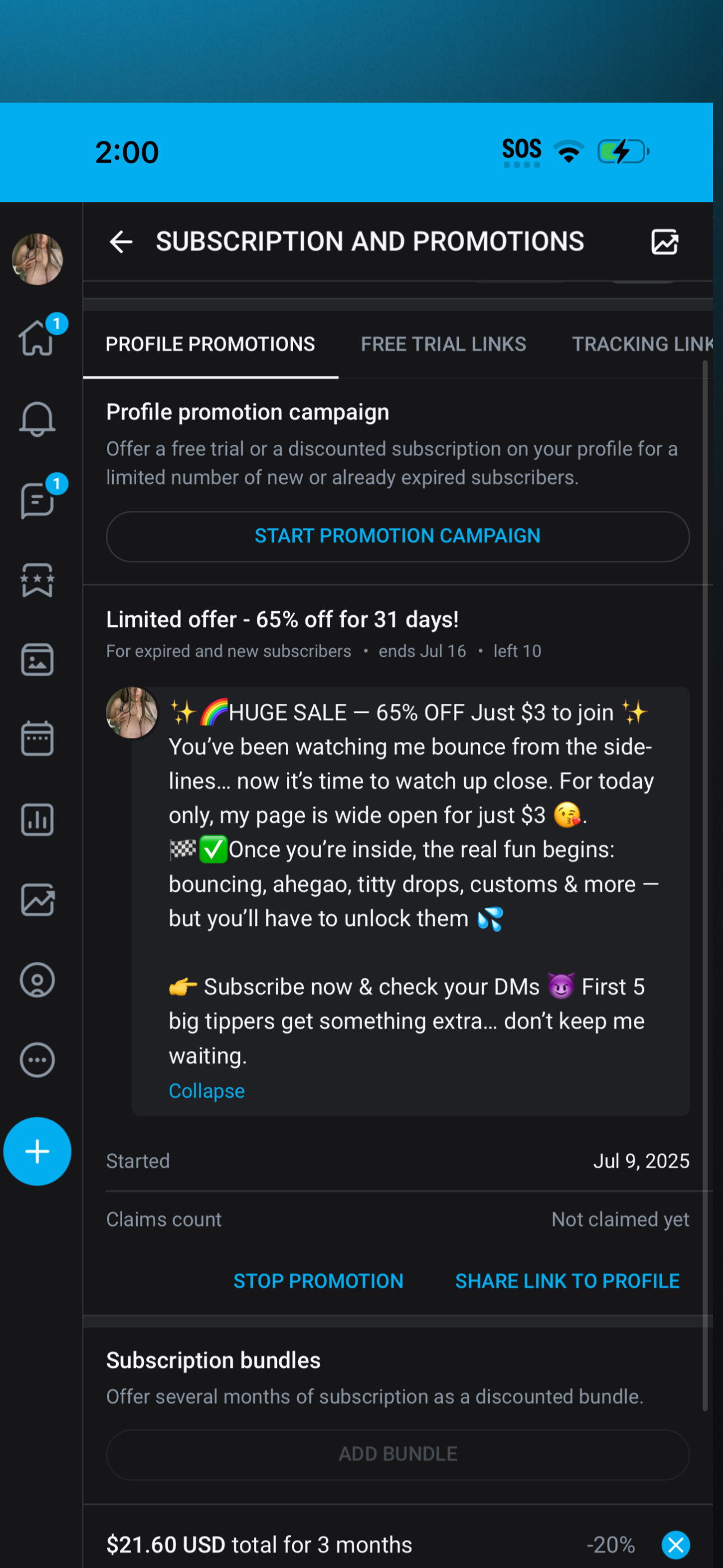723x1568 pixels.
Task: Open Messages icon in sidebar
Action: coord(37,500)
